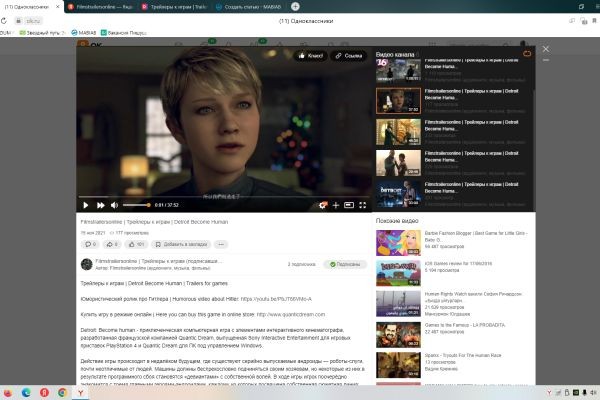
Task: Open the third channel video thumbnail
Action: [x=398, y=132]
